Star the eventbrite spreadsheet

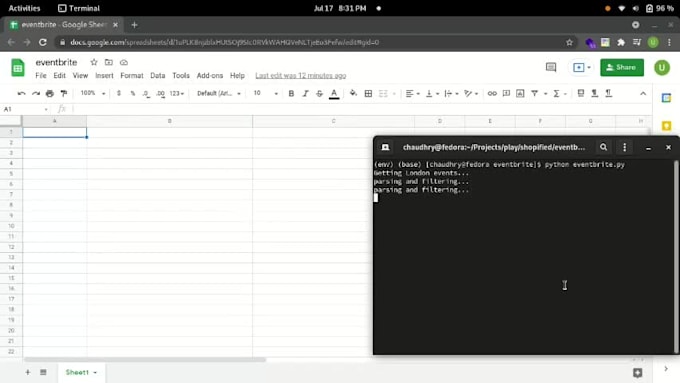[x=94, y=62]
